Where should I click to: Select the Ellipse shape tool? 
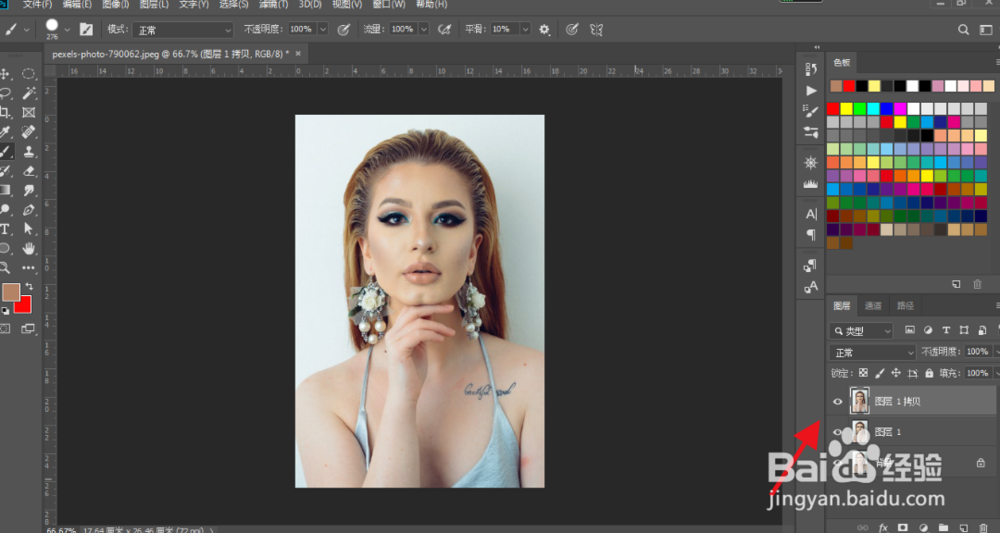click(5, 248)
